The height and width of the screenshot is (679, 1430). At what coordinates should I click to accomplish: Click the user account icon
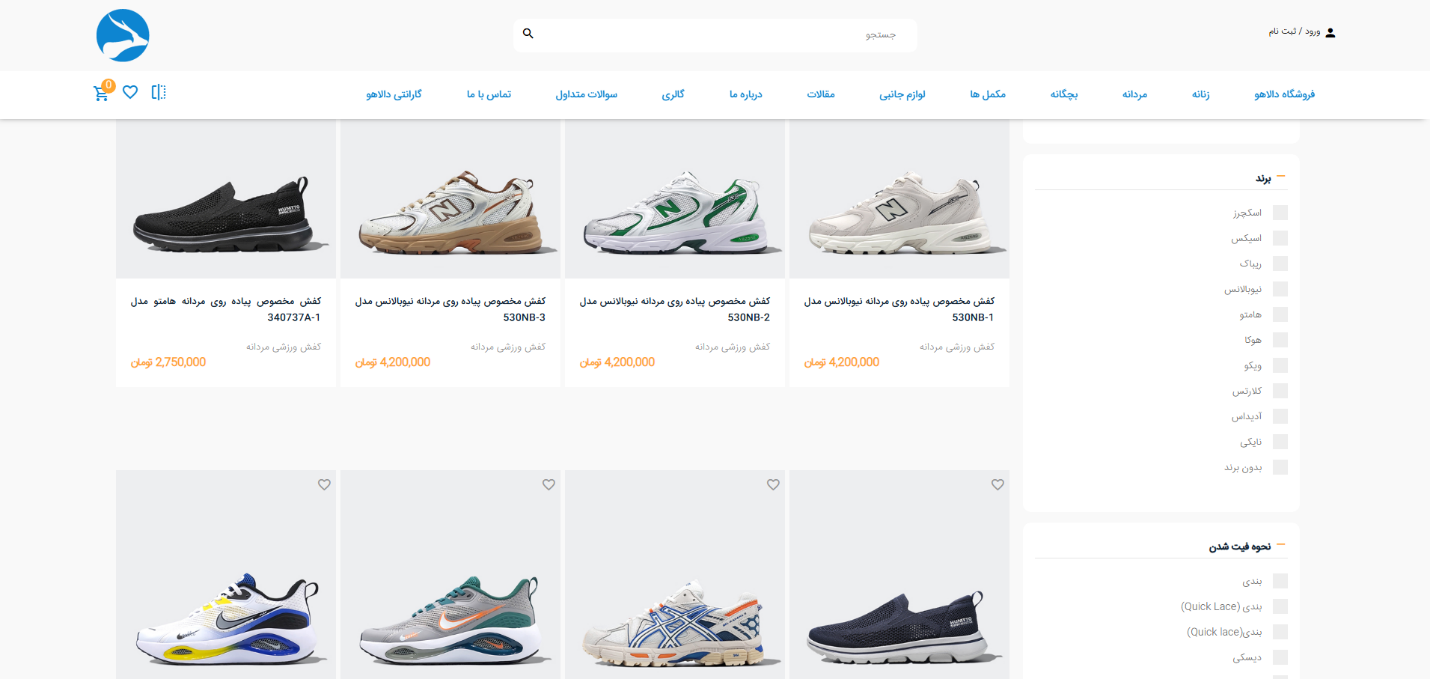click(x=1330, y=32)
